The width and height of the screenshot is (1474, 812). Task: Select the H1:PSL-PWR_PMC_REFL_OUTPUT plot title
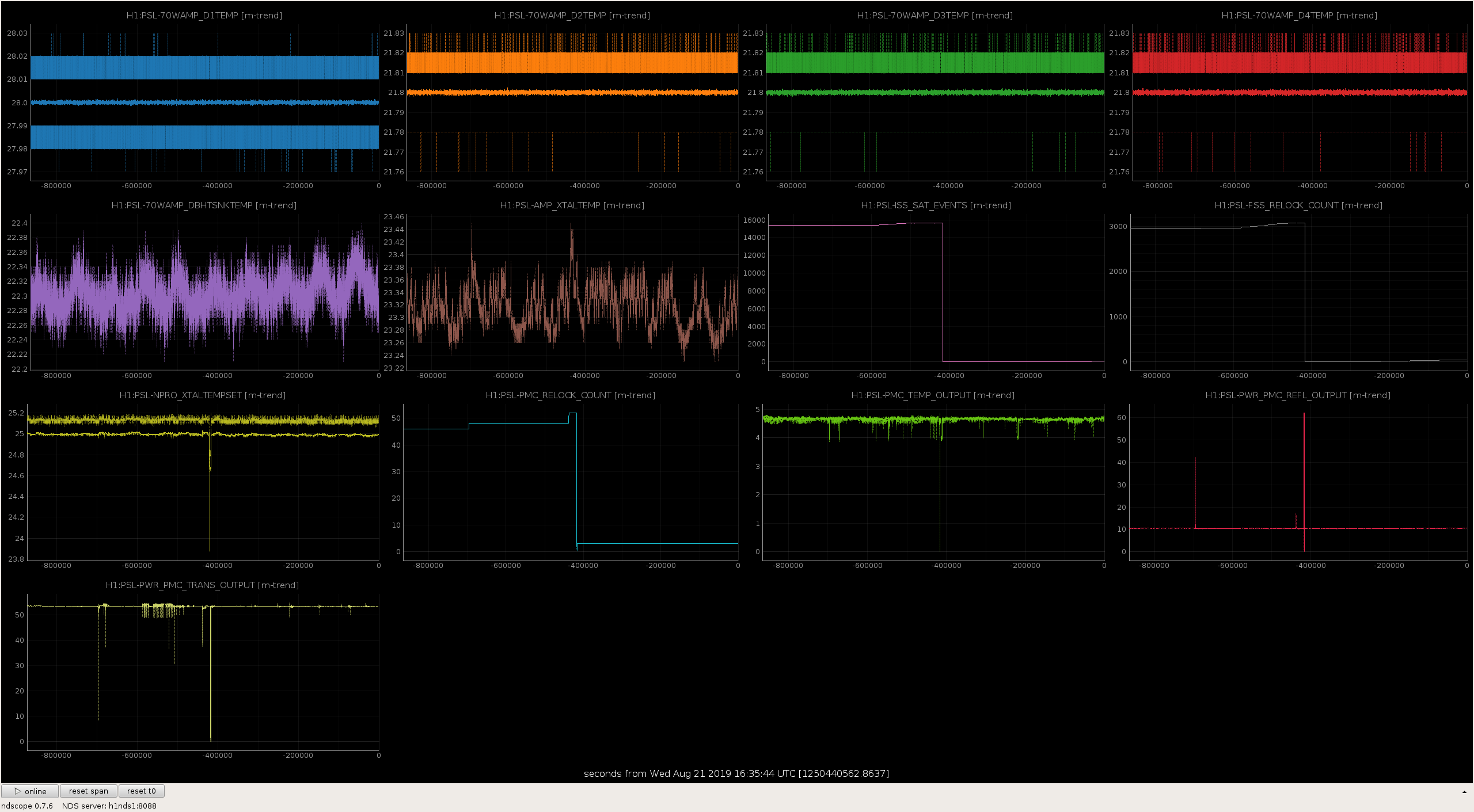[x=1298, y=395]
